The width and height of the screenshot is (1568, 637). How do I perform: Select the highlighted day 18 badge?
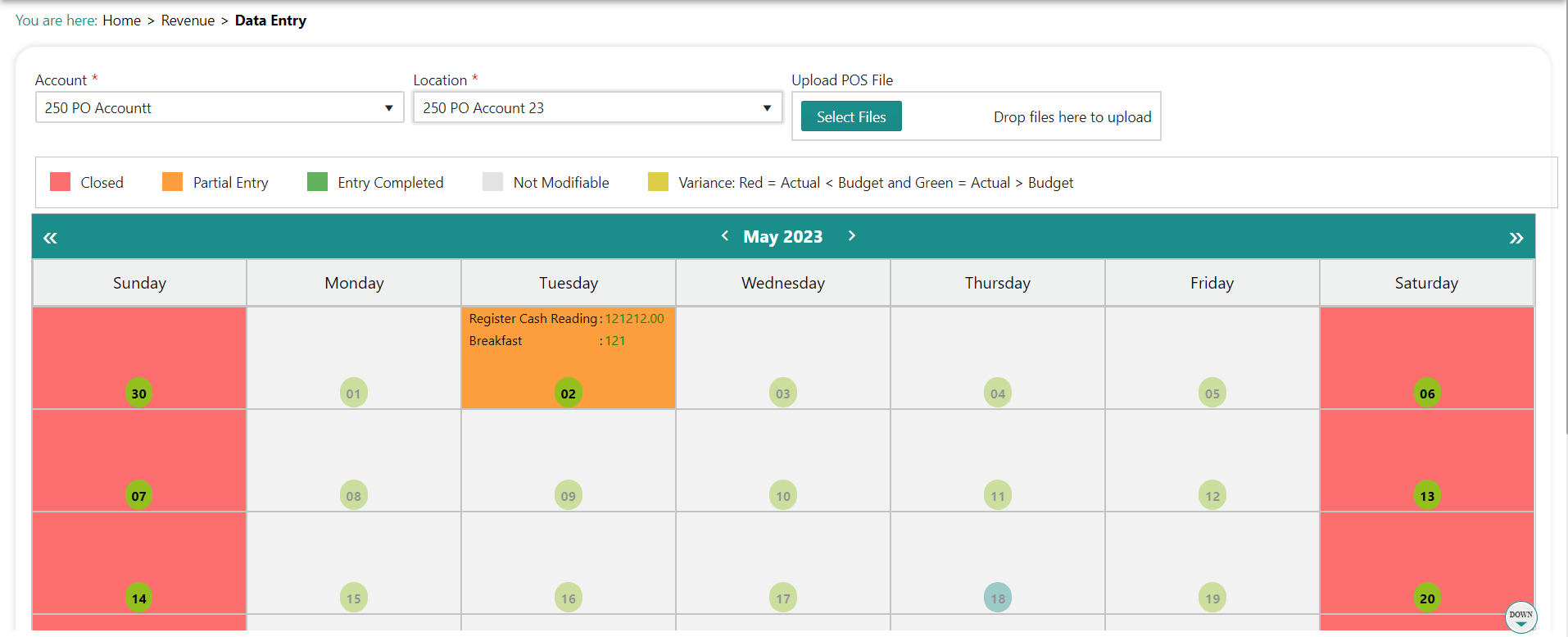997,598
